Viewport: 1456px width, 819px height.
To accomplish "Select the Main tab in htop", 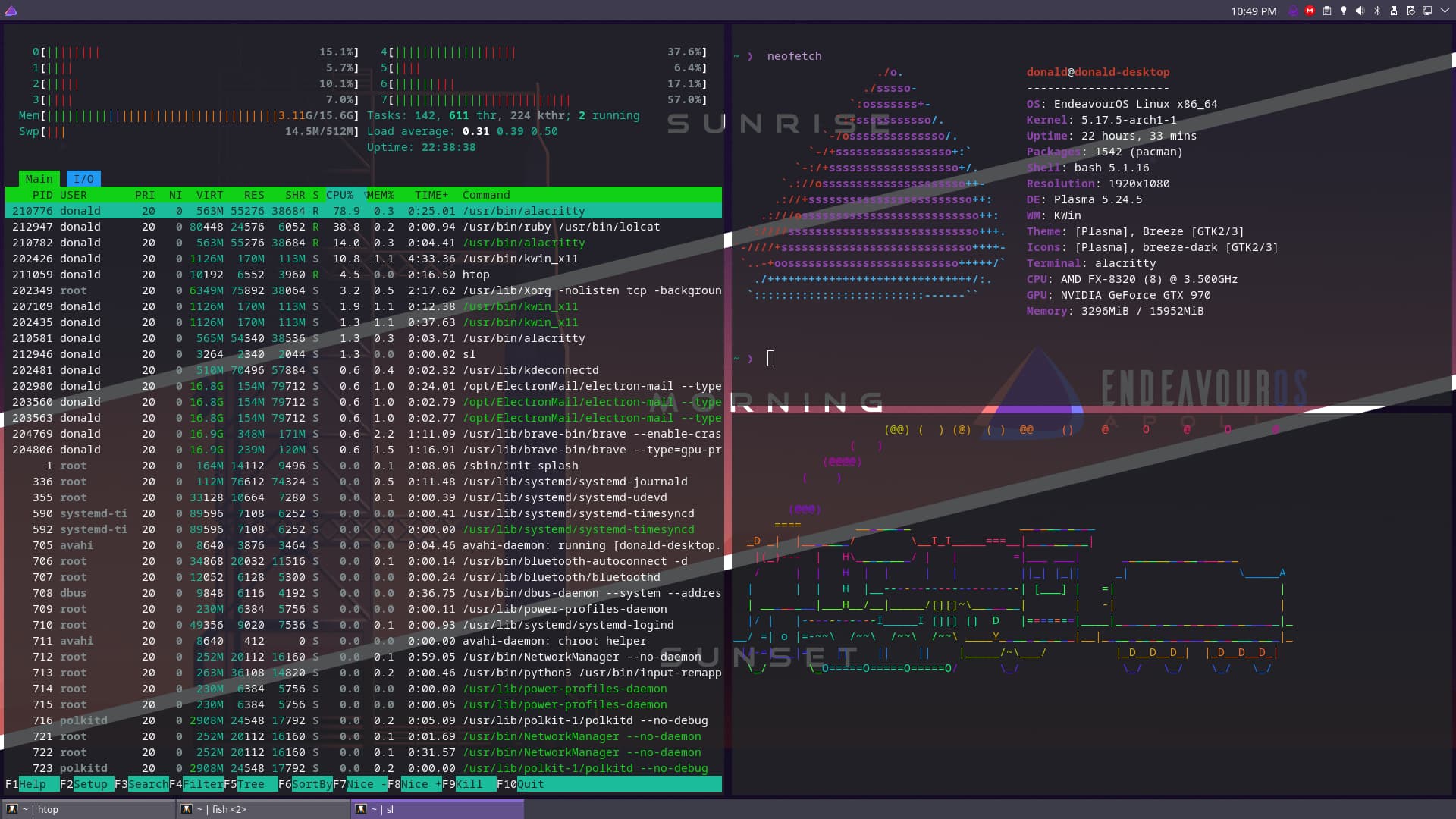I will pyautogui.click(x=39, y=179).
